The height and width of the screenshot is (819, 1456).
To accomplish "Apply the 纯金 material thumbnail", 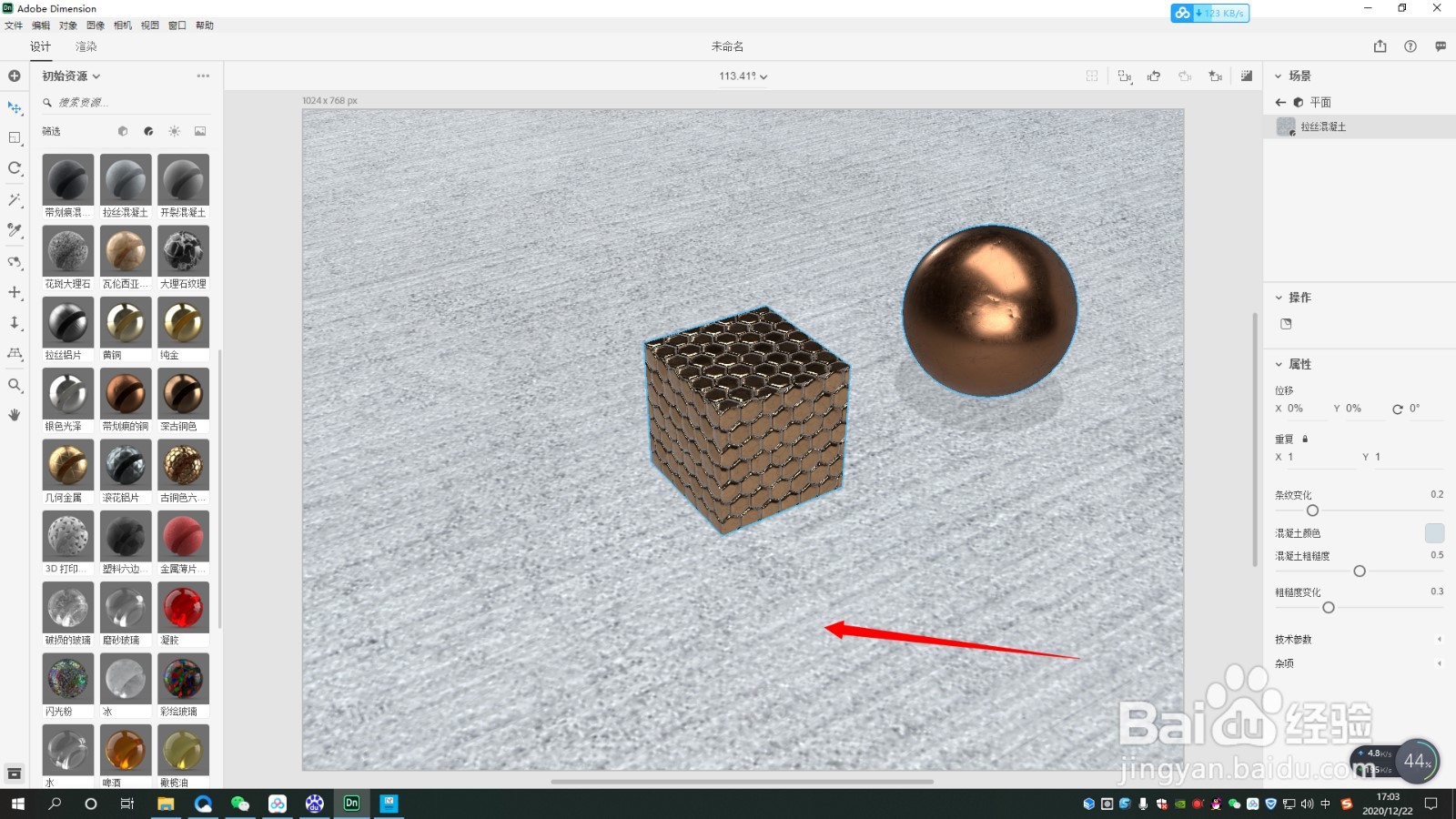I will [183, 322].
